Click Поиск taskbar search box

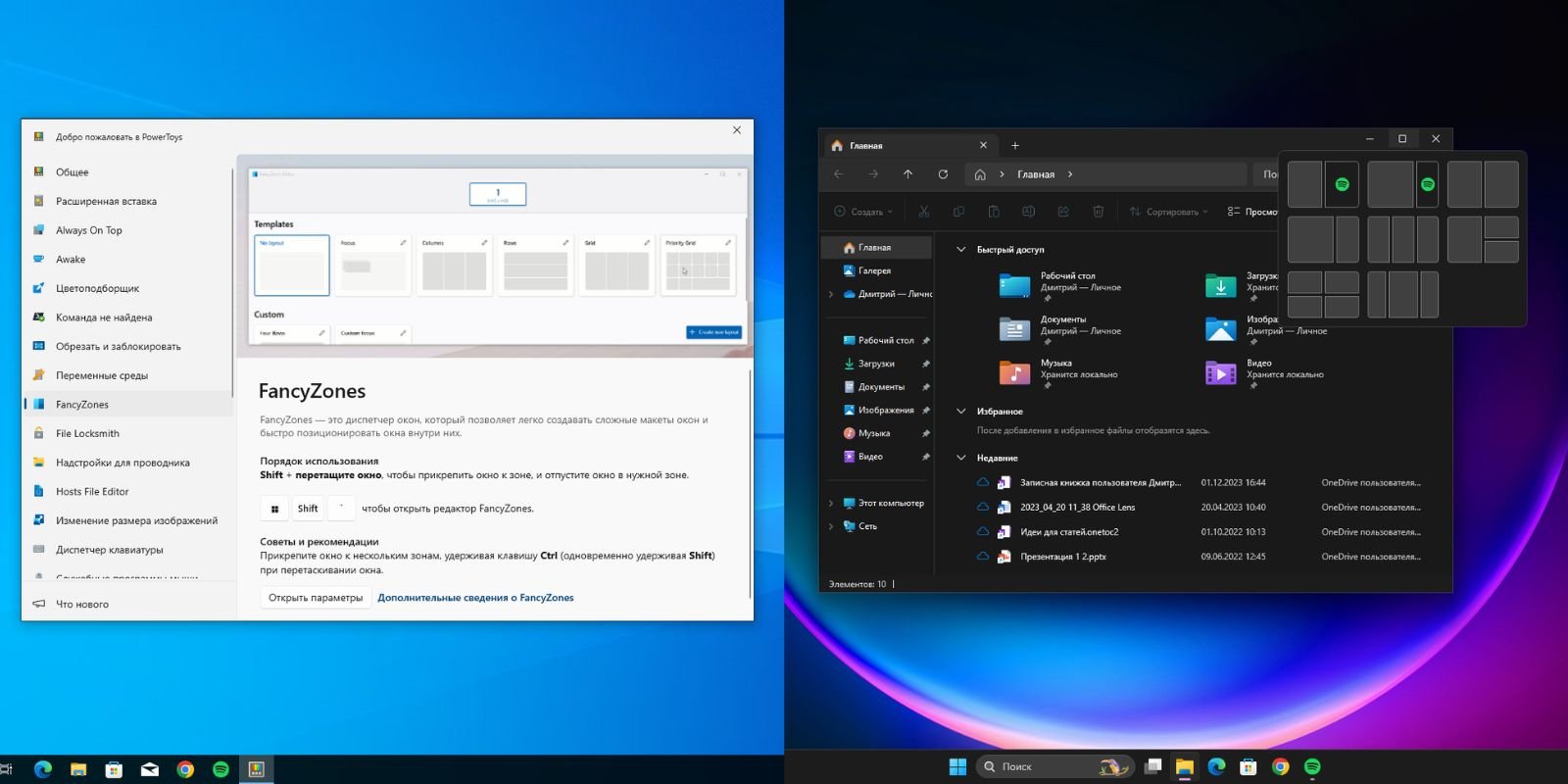1055,766
